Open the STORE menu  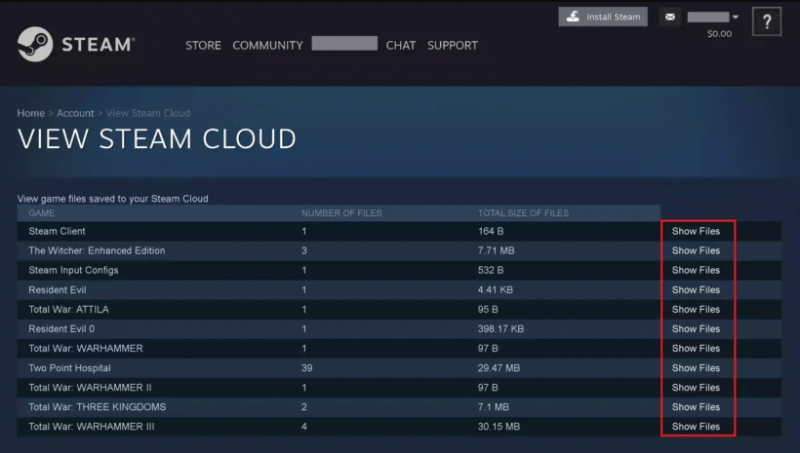pos(203,45)
